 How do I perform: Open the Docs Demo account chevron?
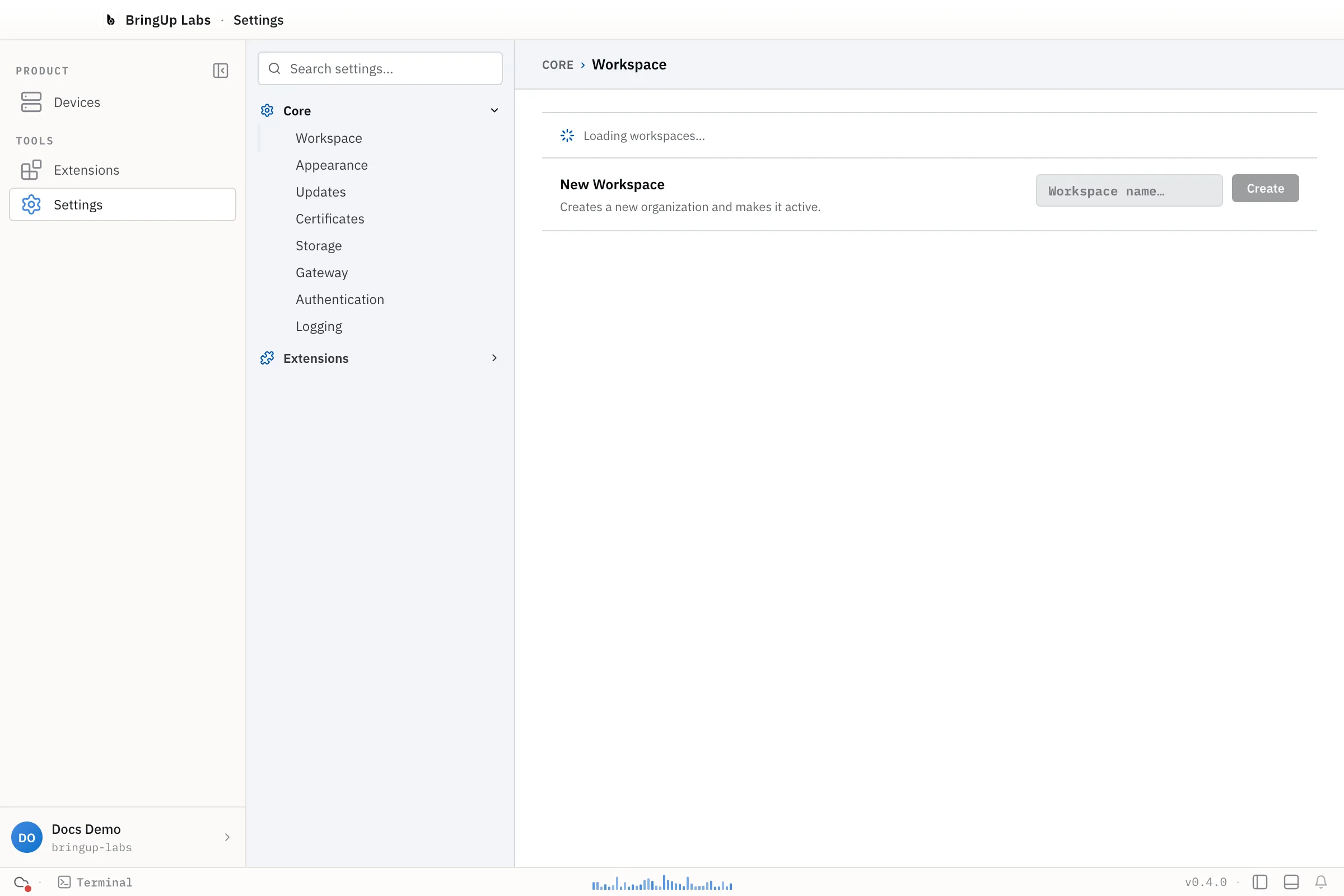click(227, 837)
